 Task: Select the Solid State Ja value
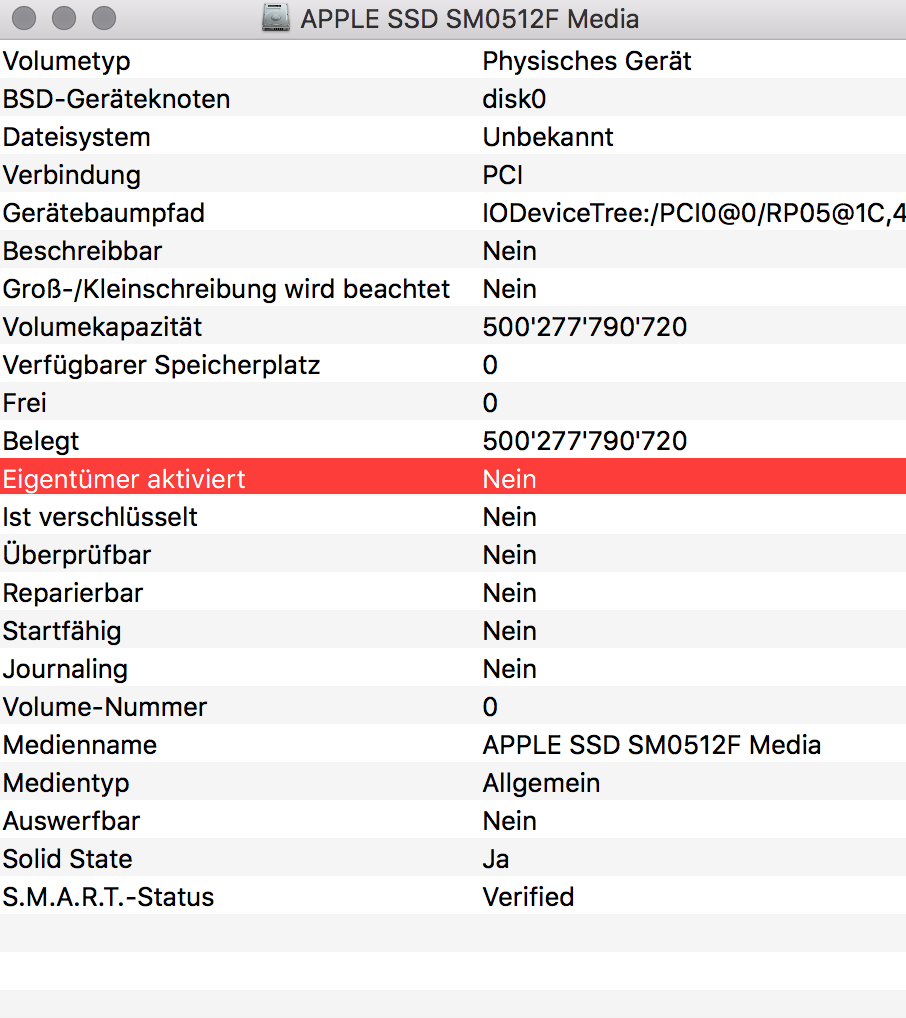[496, 859]
